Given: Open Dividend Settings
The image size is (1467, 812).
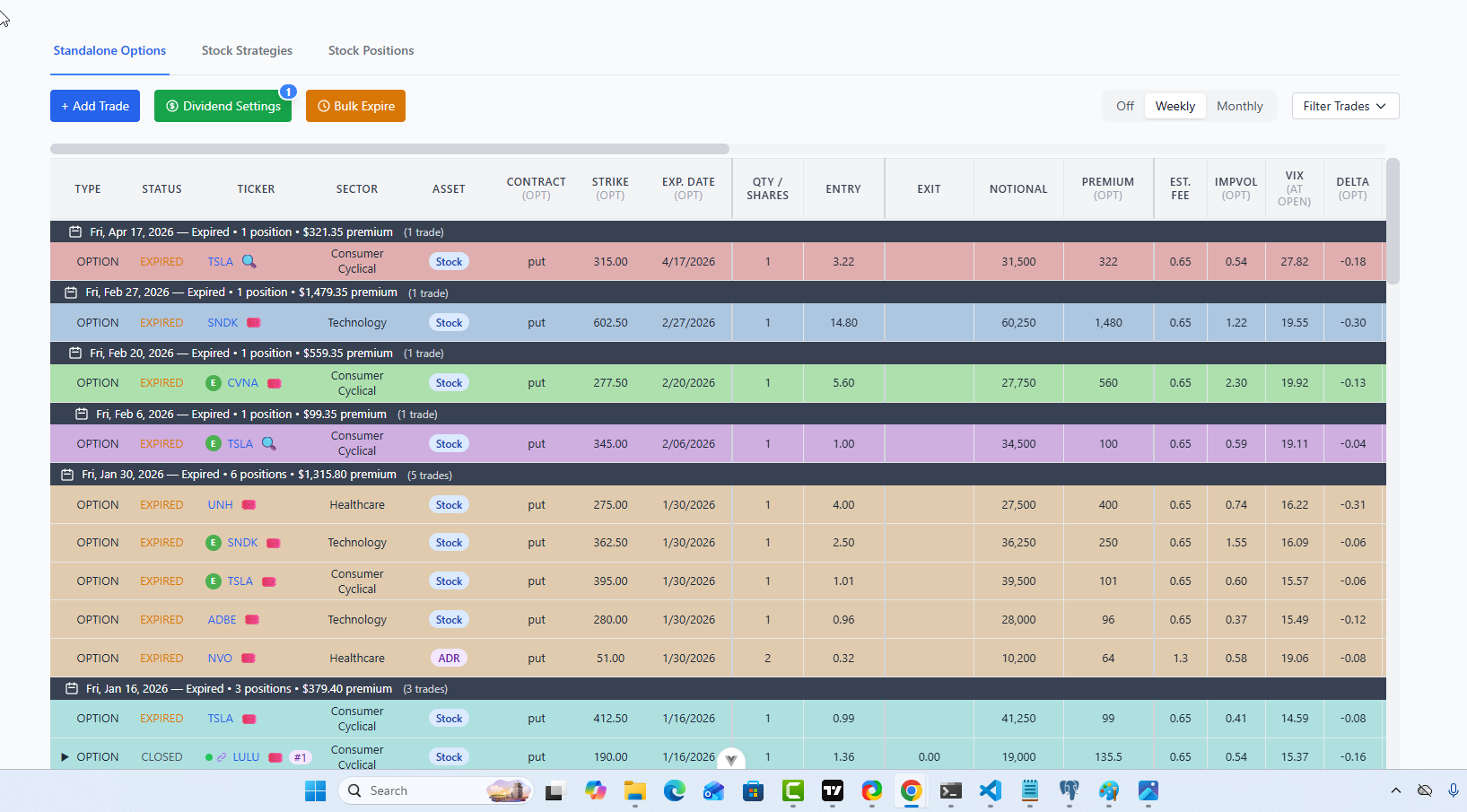Looking at the screenshot, I should [x=223, y=106].
